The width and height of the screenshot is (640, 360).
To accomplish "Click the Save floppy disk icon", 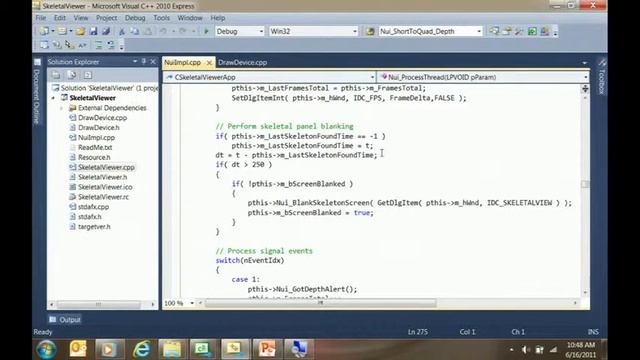I will 93,31.
